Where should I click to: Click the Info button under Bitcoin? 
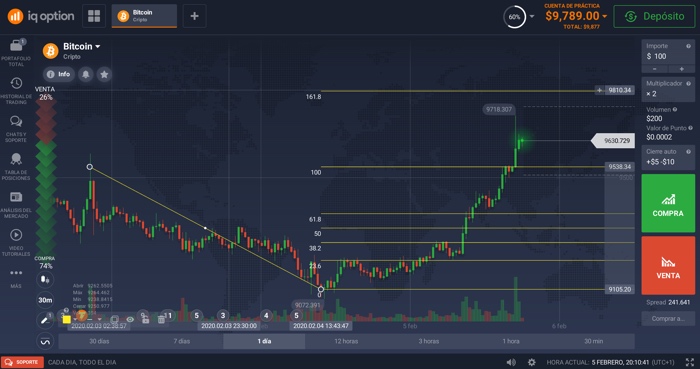click(59, 74)
